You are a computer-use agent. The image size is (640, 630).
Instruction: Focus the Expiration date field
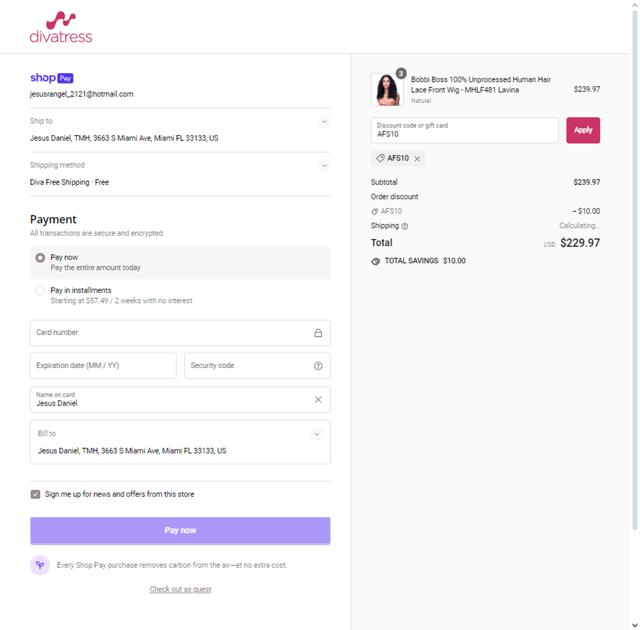tap(103, 366)
